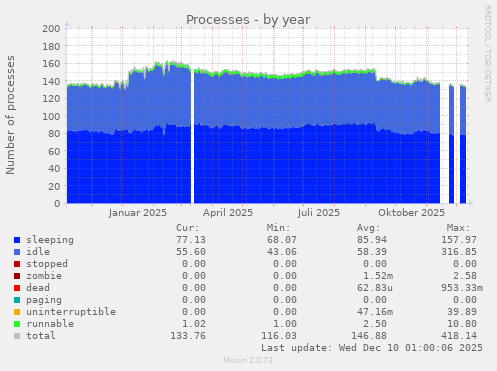Image resolution: width=497 pixels, height=371 pixels.
Task: Click the 'uninterruptible' legend label
Action: pos(71,312)
